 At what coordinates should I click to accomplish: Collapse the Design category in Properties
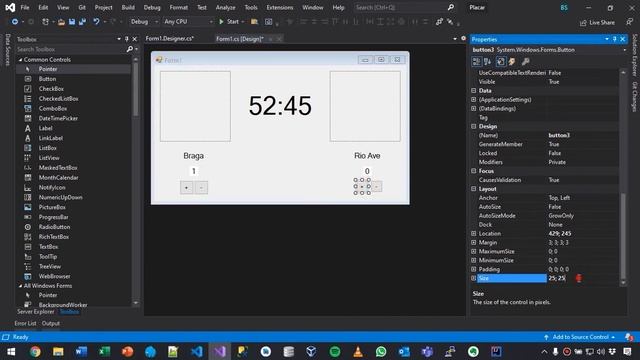tap(473, 127)
